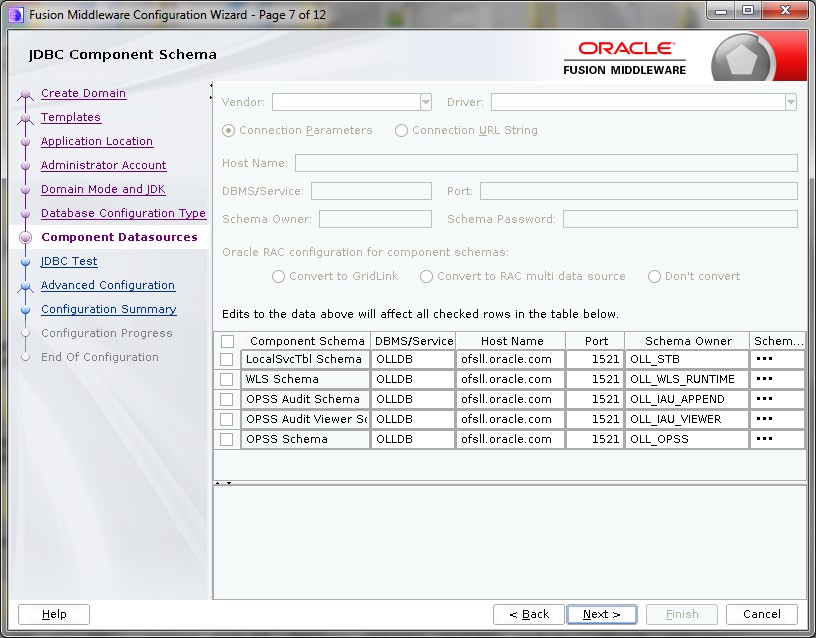Click host name cell in WLS Schema row
Screen dimensions: 816x638
(511, 379)
